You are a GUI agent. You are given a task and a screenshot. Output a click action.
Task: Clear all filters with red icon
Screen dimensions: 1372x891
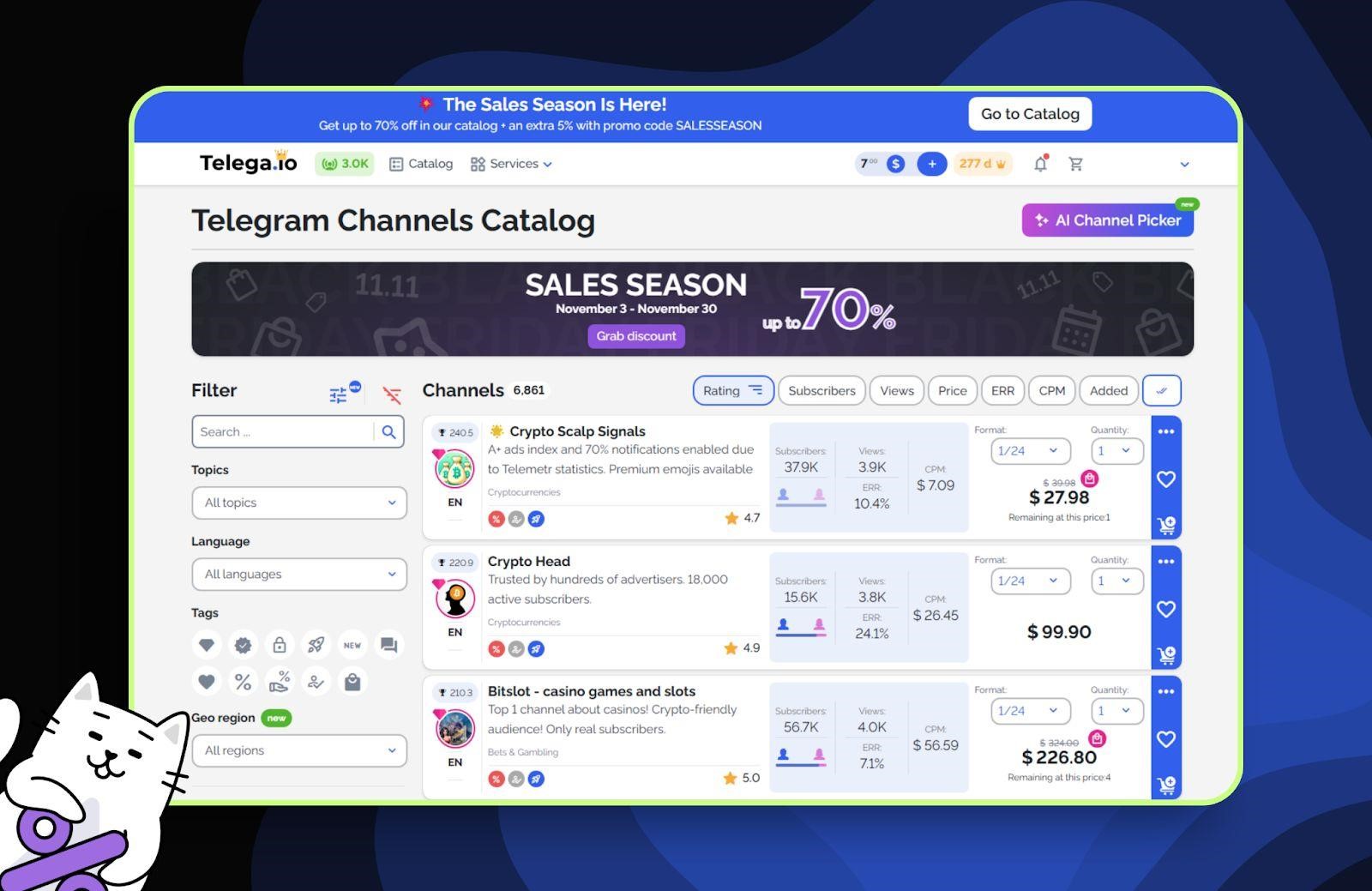point(392,394)
